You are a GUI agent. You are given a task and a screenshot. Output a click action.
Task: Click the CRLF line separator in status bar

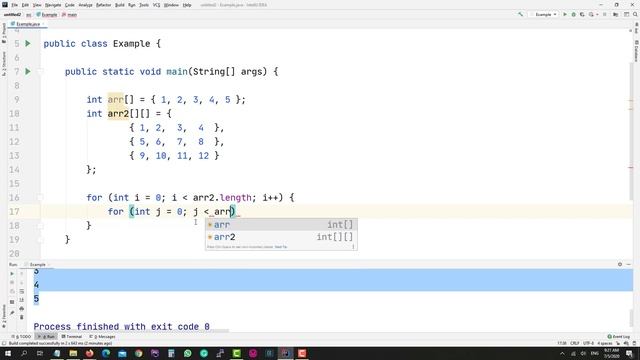(x=575, y=343)
